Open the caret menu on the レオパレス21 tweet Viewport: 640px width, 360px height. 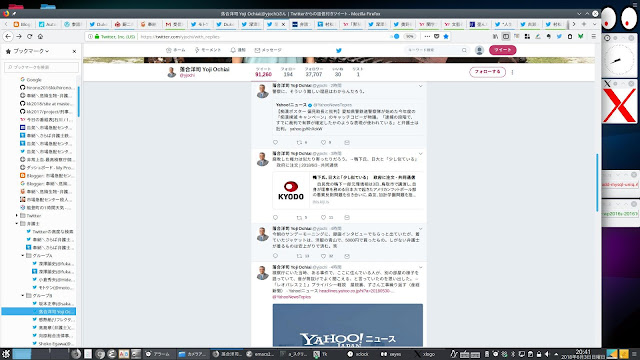click(x=420, y=267)
